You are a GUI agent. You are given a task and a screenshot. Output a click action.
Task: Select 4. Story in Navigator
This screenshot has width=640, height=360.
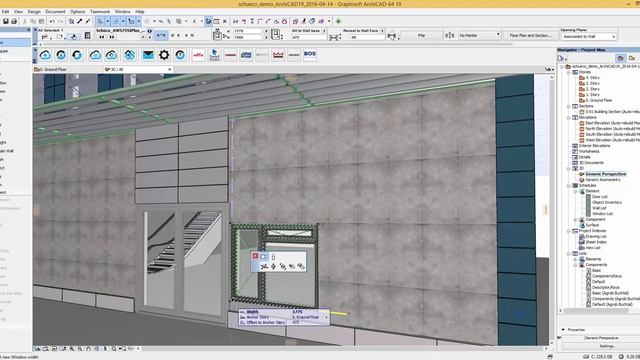click(593, 78)
